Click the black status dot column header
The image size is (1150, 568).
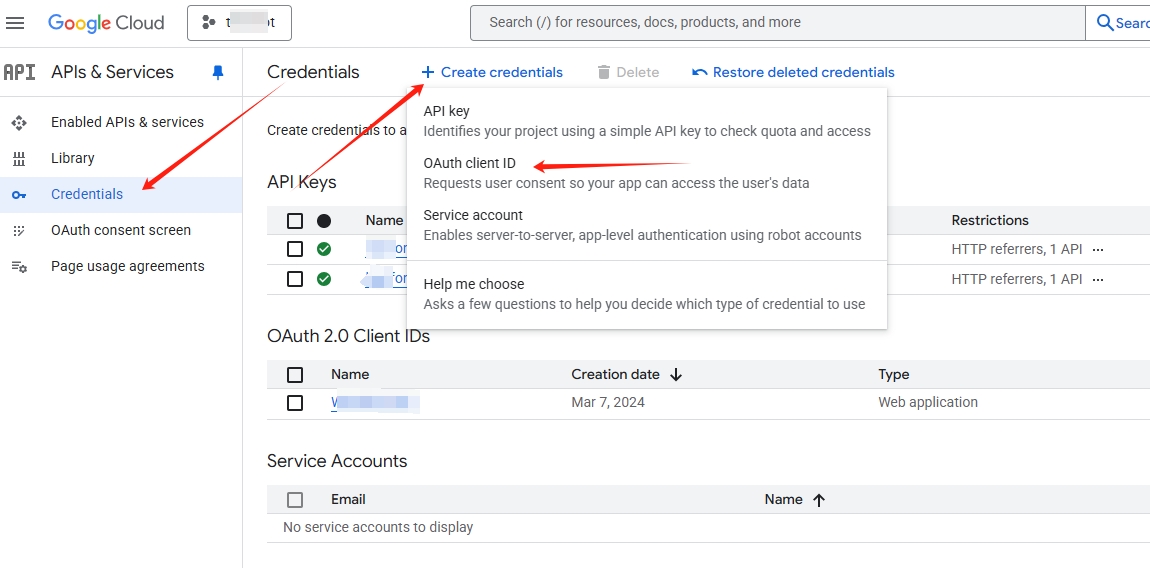click(x=323, y=220)
